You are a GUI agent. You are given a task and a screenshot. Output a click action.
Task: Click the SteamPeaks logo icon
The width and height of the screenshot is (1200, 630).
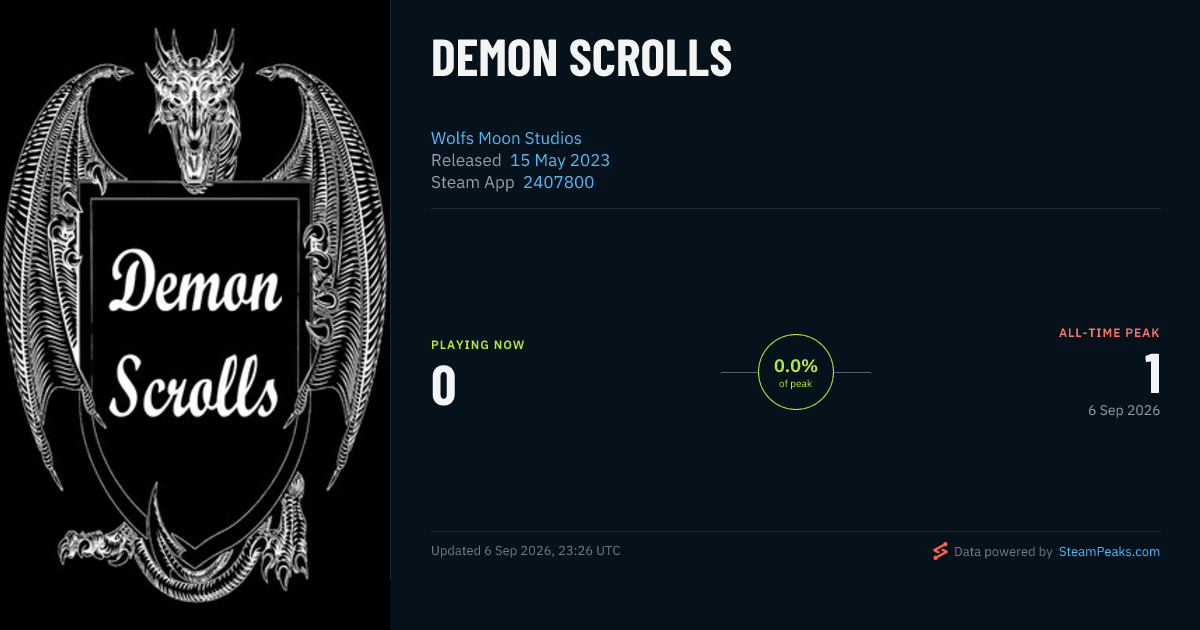[x=940, y=551]
